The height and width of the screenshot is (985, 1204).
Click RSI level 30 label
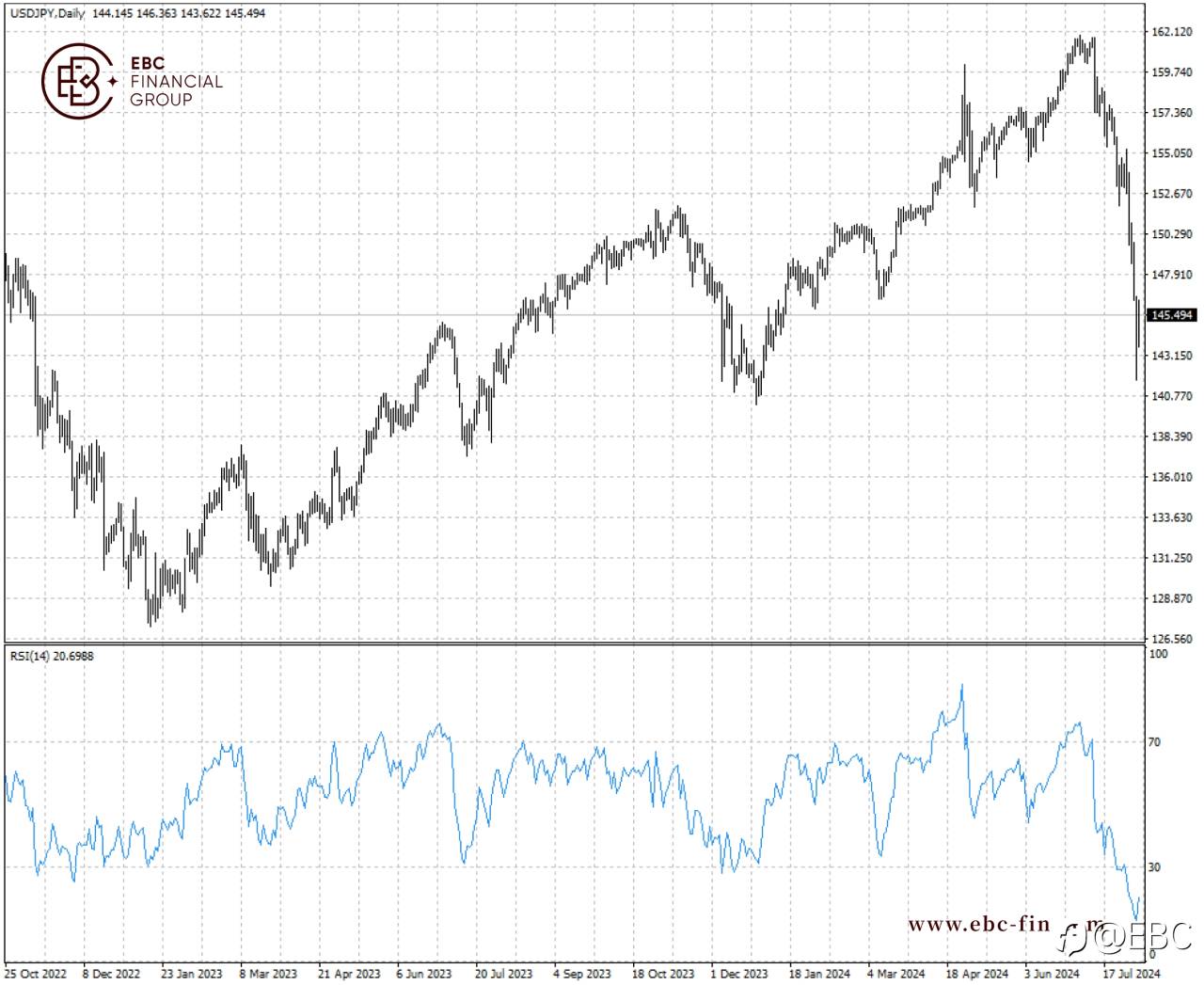coord(1156,867)
